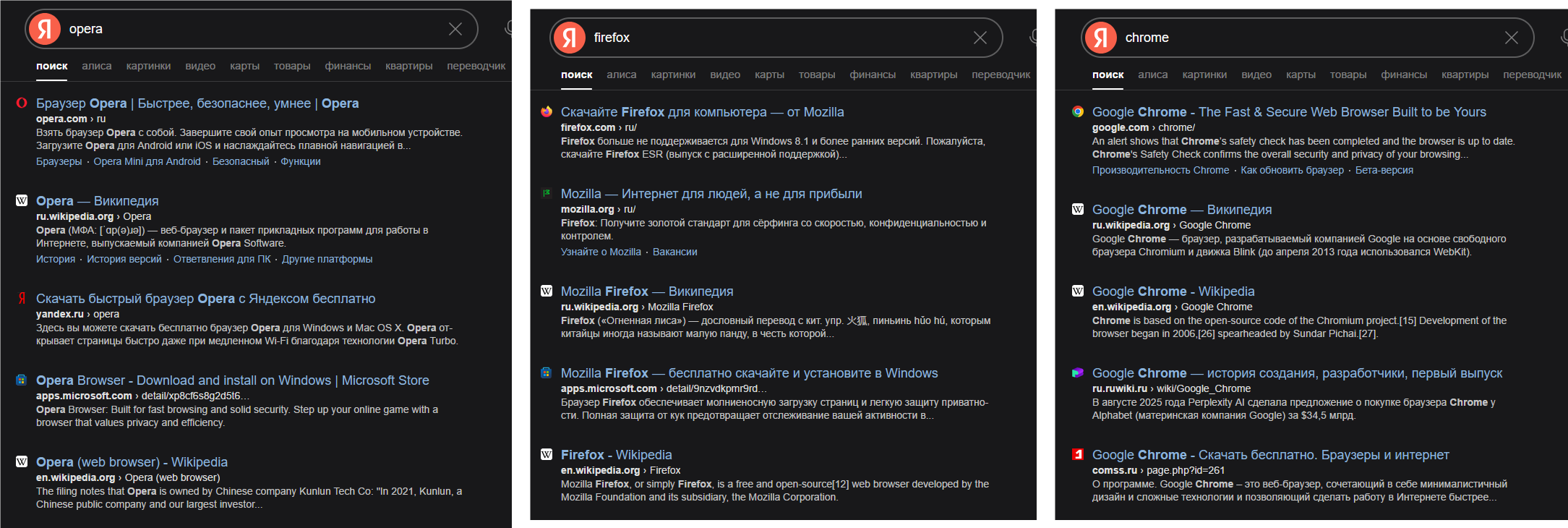
Task: Click the 'Функции' sitelink under opera.com
Action: click(x=301, y=161)
